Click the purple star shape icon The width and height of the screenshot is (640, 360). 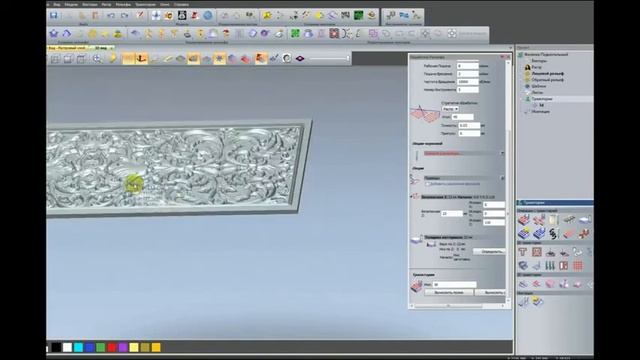pyautogui.click(x=54, y=33)
